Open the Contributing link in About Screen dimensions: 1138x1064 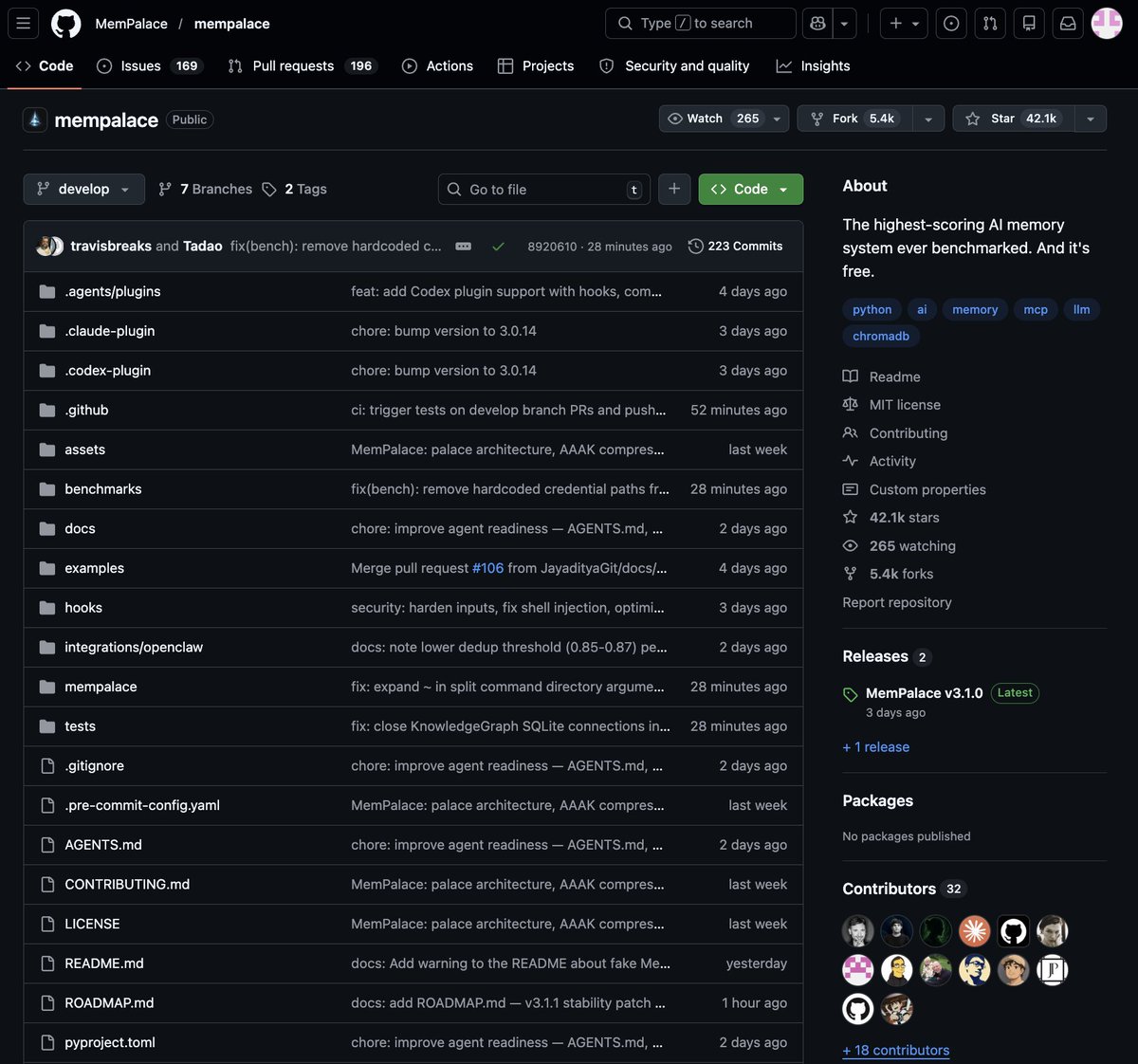[895, 433]
